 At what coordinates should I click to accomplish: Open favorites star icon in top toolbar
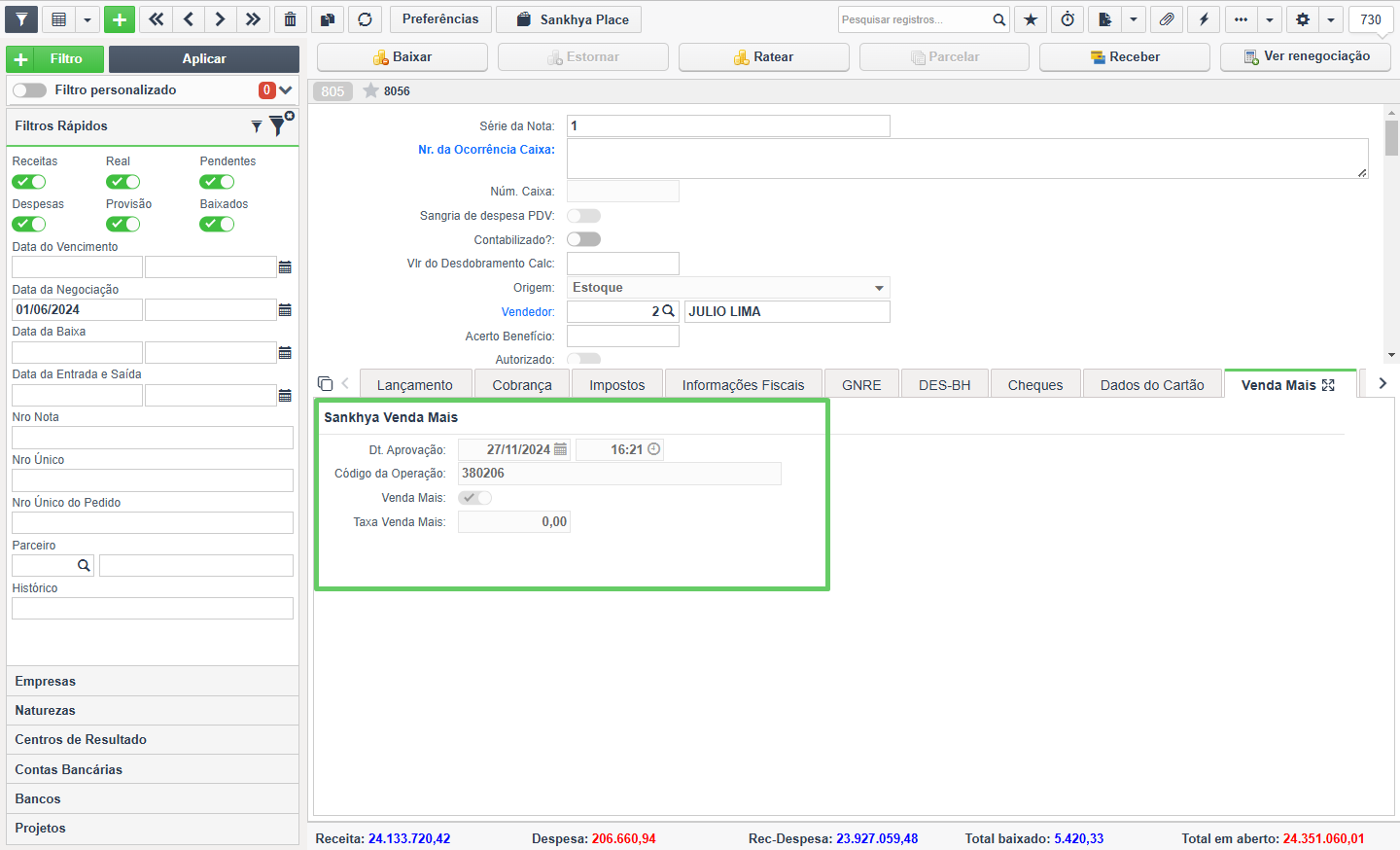(x=1031, y=19)
